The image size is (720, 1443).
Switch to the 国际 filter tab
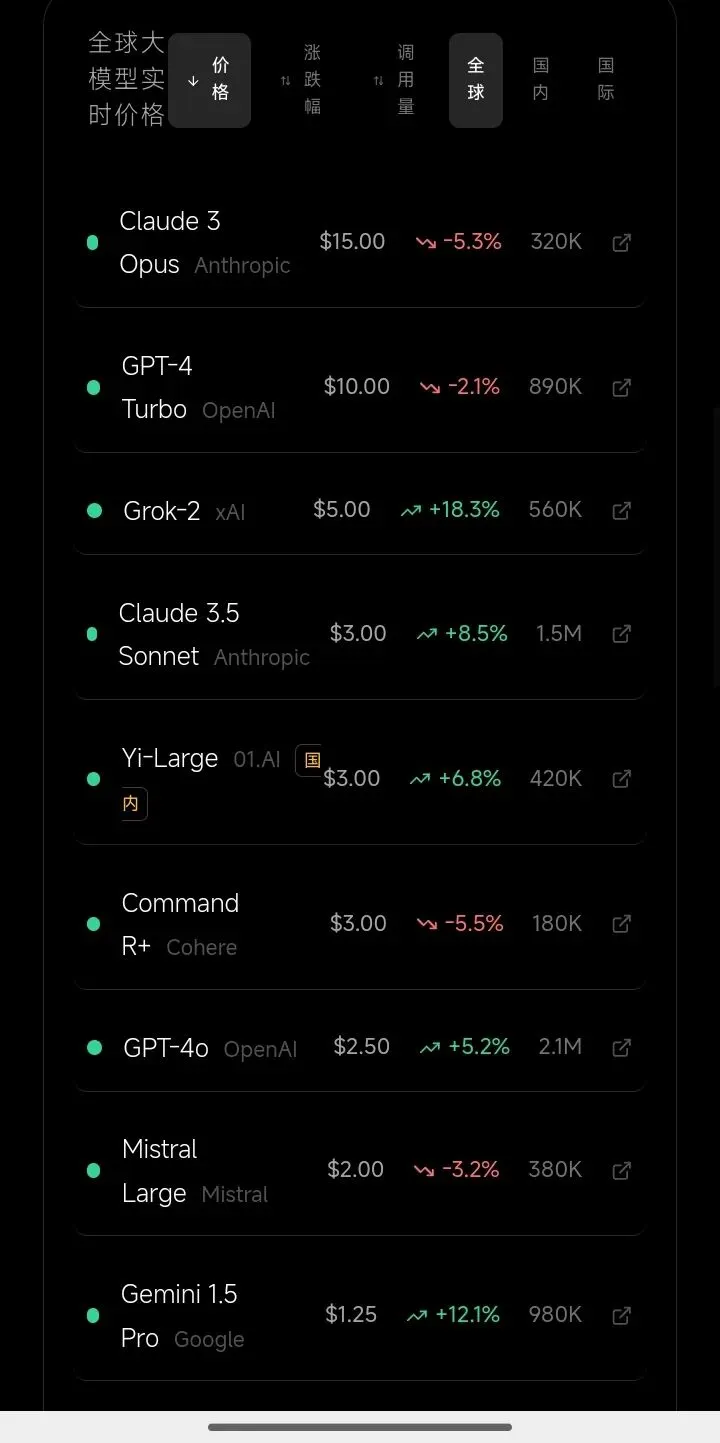(x=605, y=80)
